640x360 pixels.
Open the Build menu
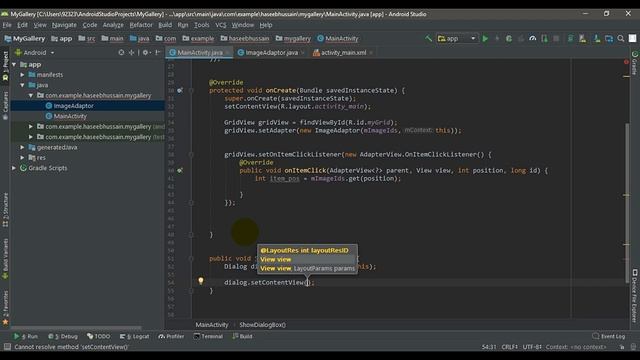[x=165, y=25]
